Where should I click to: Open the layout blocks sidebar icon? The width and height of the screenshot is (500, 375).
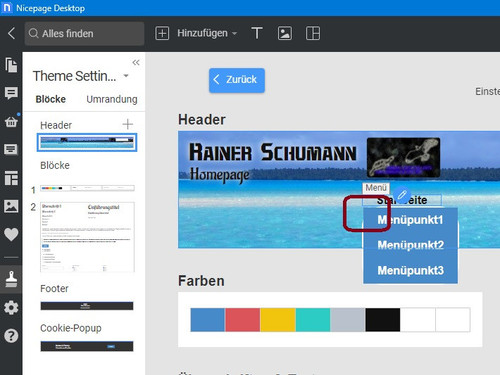(11, 178)
